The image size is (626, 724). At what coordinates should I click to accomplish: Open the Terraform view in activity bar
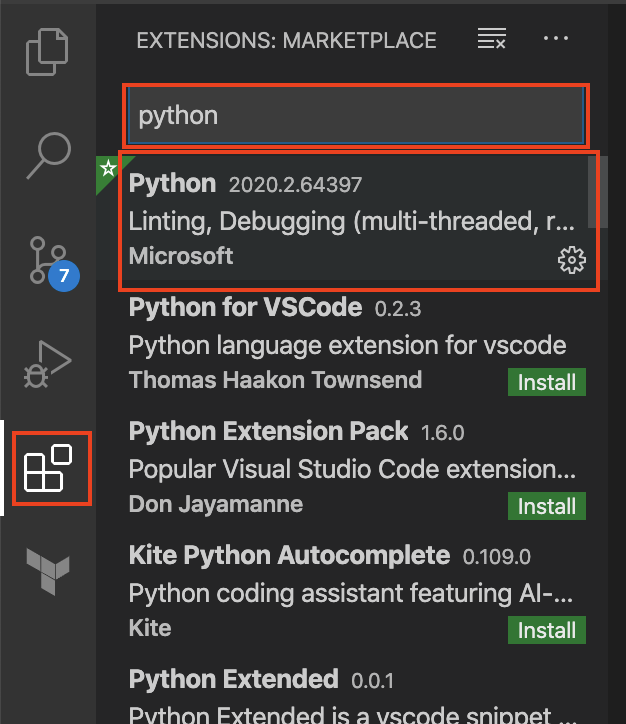pyautogui.click(x=48, y=572)
